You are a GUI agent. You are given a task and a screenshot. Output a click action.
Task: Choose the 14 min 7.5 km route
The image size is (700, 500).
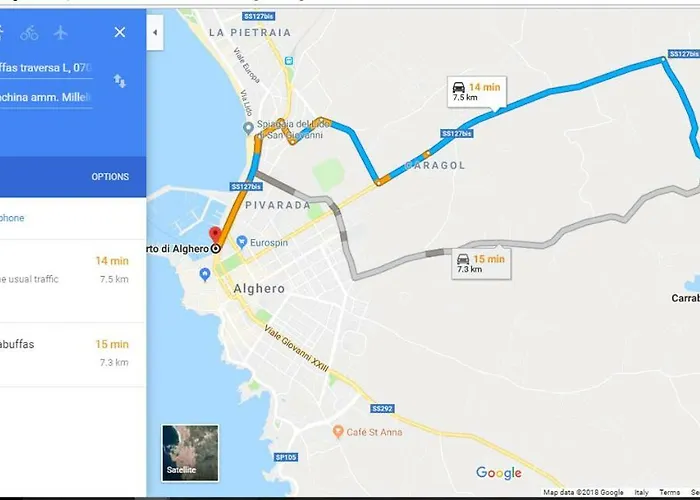[73, 281]
